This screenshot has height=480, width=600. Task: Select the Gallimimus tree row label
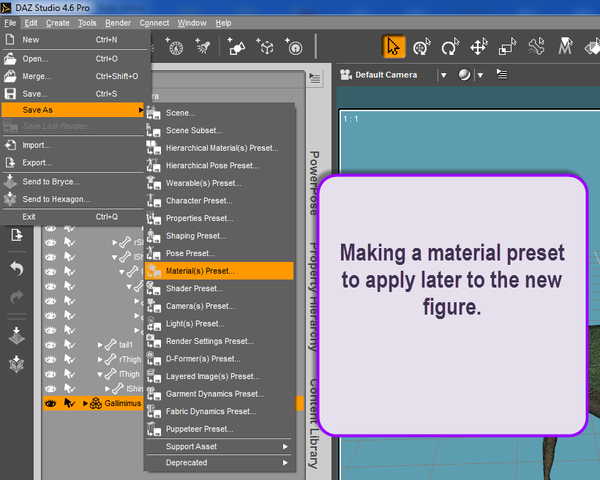point(122,403)
